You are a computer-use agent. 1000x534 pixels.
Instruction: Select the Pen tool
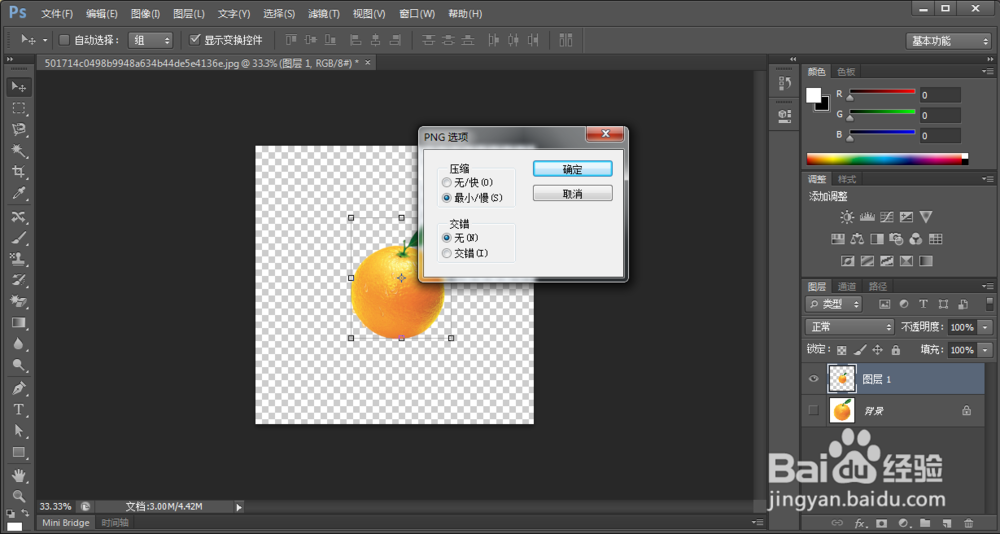tap(18, 388)
